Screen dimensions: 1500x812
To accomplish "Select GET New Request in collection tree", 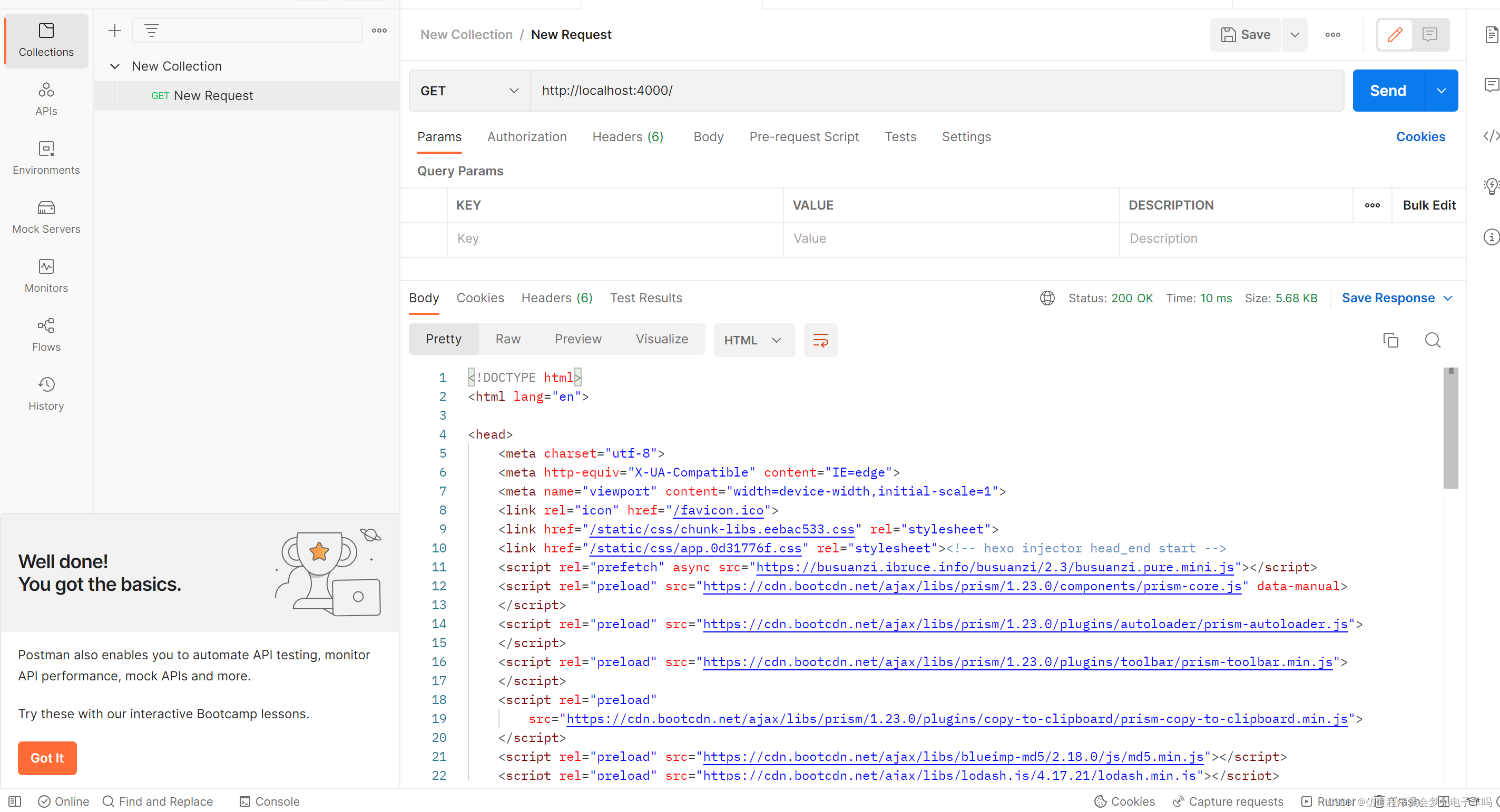I will coord(247,95).
